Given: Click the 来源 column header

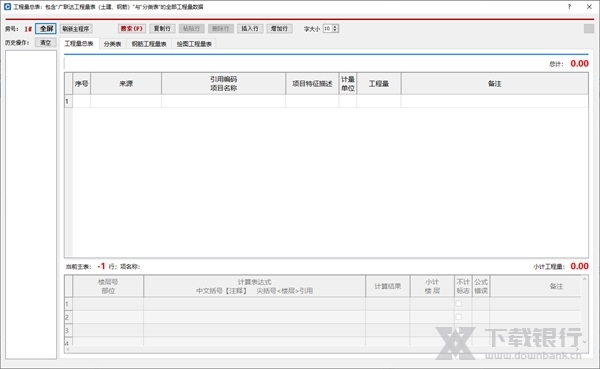Looking at the screenshot, I should (126, 83).
